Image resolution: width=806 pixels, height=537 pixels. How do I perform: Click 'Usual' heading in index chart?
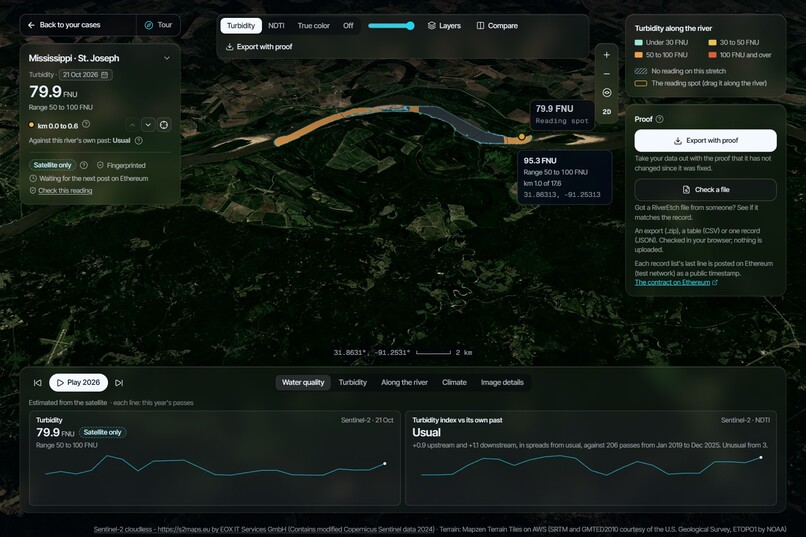427,433
